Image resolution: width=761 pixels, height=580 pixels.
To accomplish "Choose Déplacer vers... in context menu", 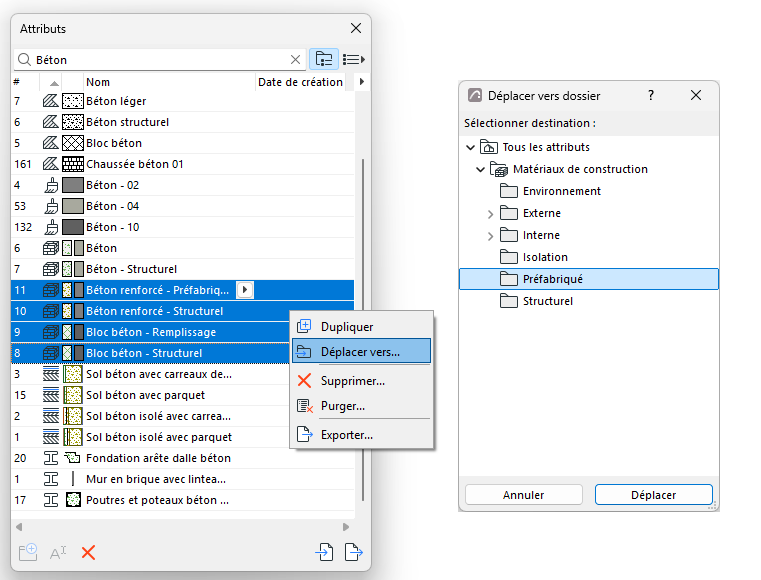I will (362, 351).
